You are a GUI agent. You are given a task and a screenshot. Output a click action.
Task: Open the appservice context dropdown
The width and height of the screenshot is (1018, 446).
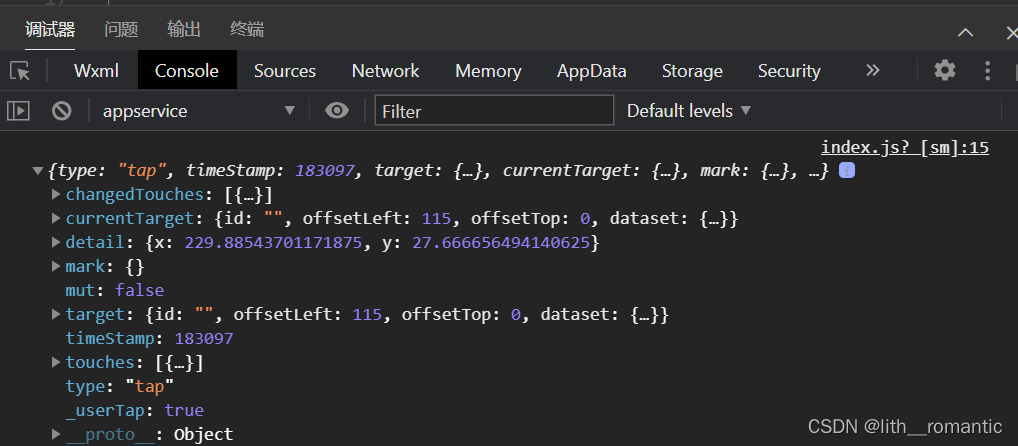(x=199, y=111)
